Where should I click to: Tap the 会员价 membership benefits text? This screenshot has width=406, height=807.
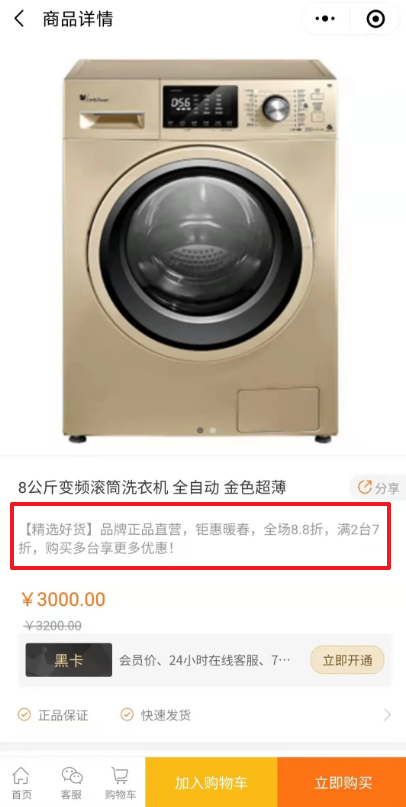pos(205,660)
